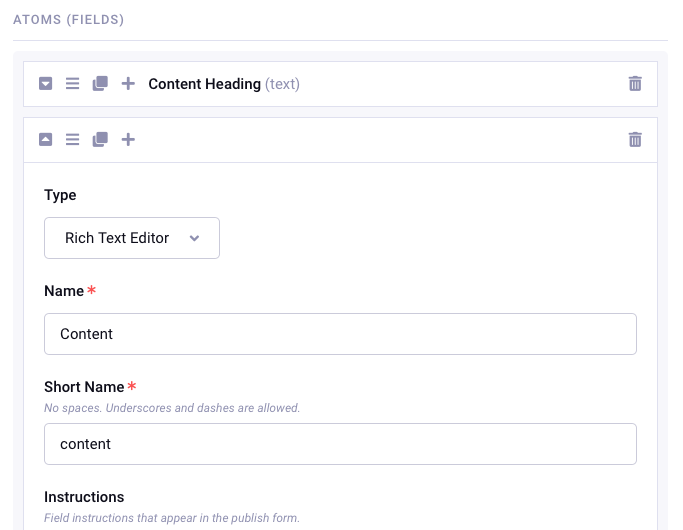This screenshot has height=530, width=683.
Task: Click reorder handle on expanded field row
Action: [72, 140]
